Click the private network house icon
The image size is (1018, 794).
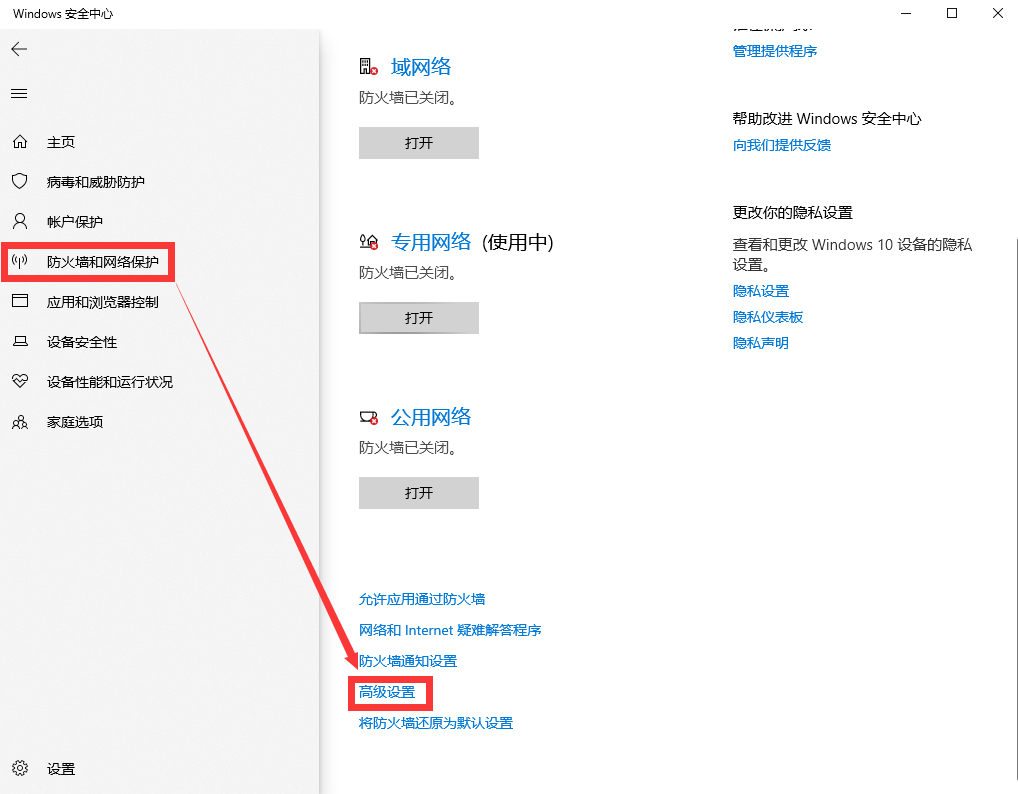coord(368,242)
